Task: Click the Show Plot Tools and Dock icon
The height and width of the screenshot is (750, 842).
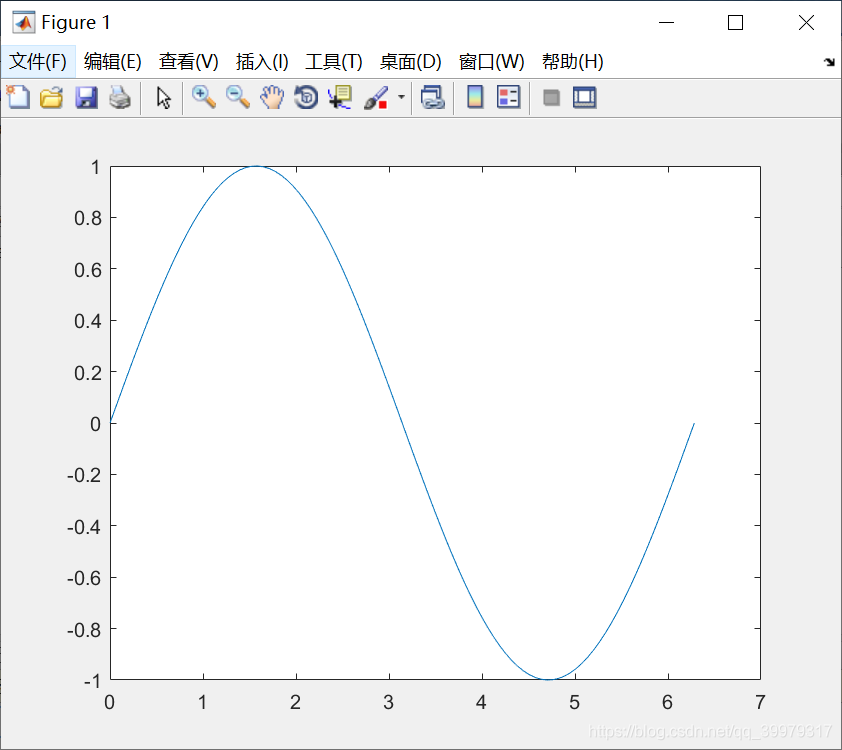Action: coord(584,98)
